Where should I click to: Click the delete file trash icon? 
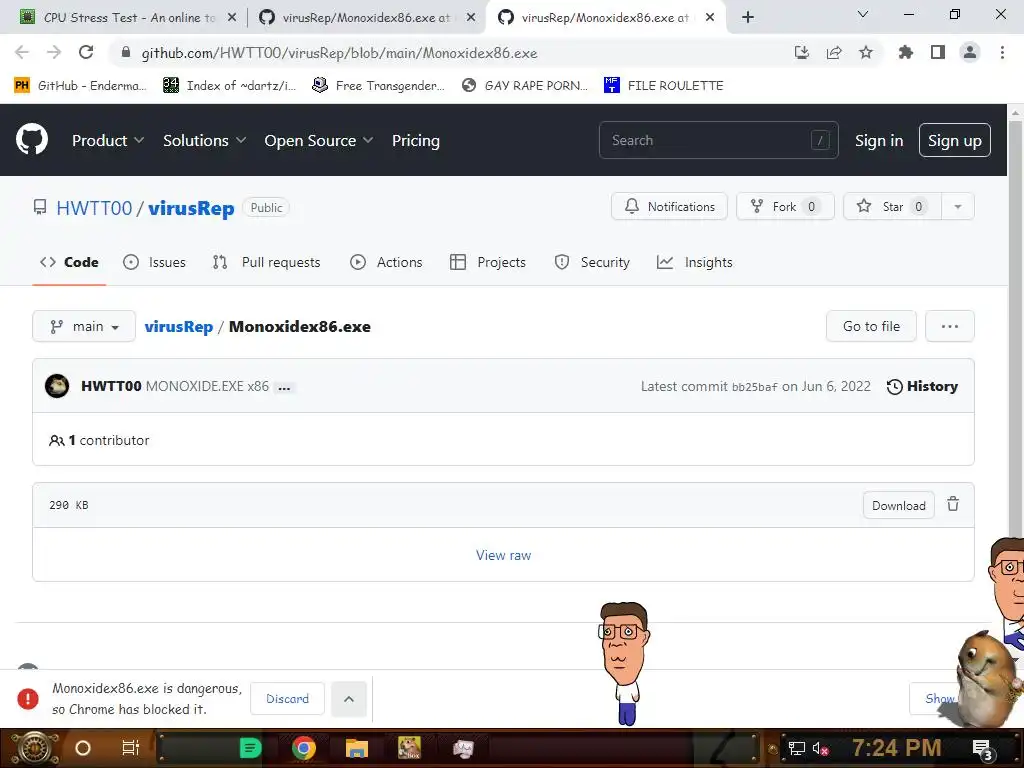tap(953, 504)
